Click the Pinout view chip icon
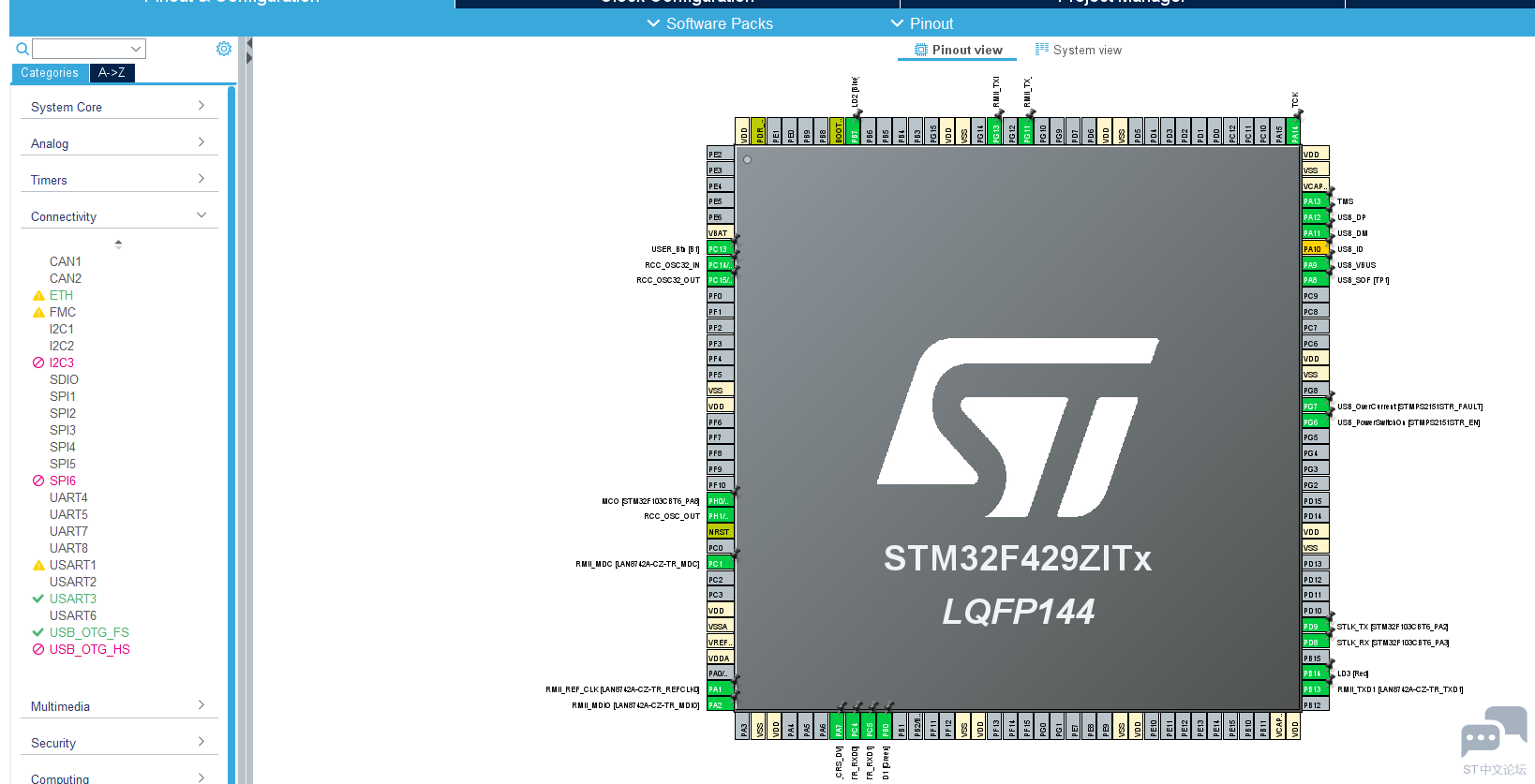This screenshot has width=1535, height=784. click(921, 50)
